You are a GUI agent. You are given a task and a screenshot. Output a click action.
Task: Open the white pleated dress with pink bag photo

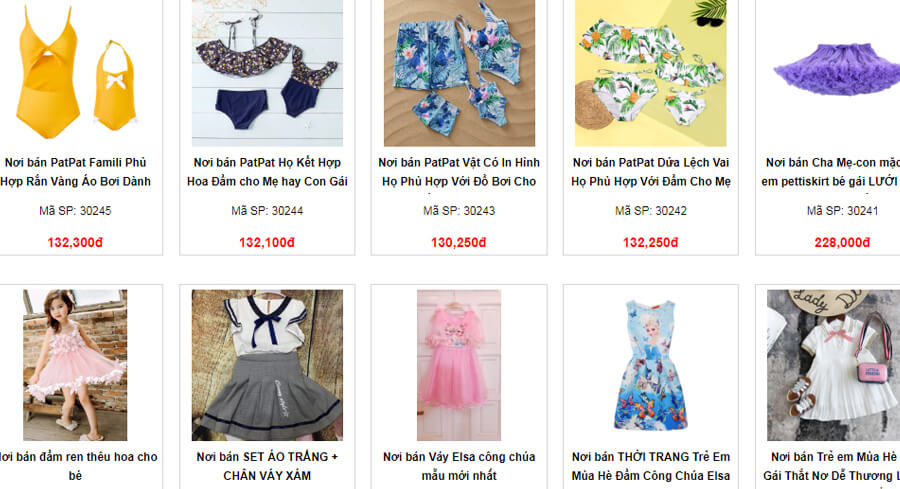(833, 365)
